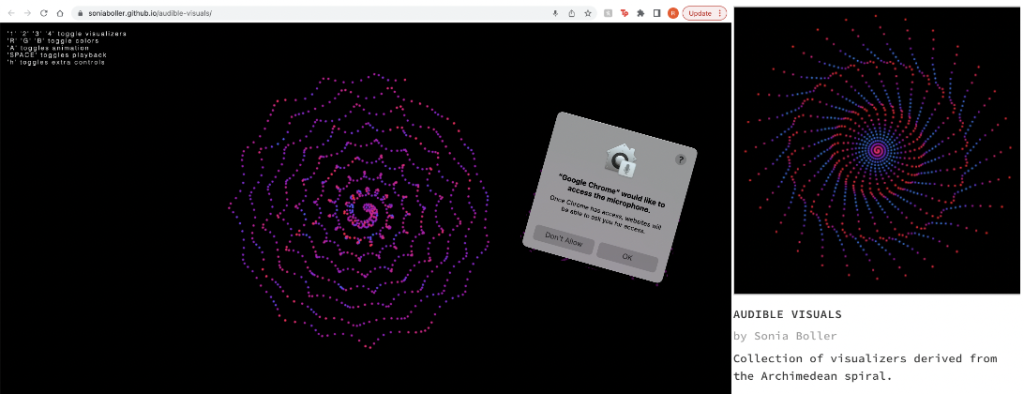Open the browser home page icon
Image resolution: width=1024 pixels, height=394 pixels.
60,13
